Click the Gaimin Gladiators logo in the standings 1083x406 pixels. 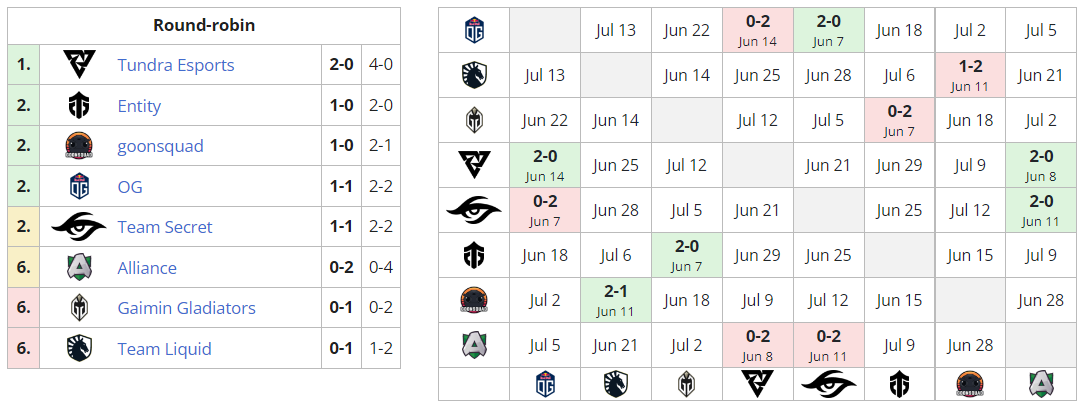click(80, 308)
